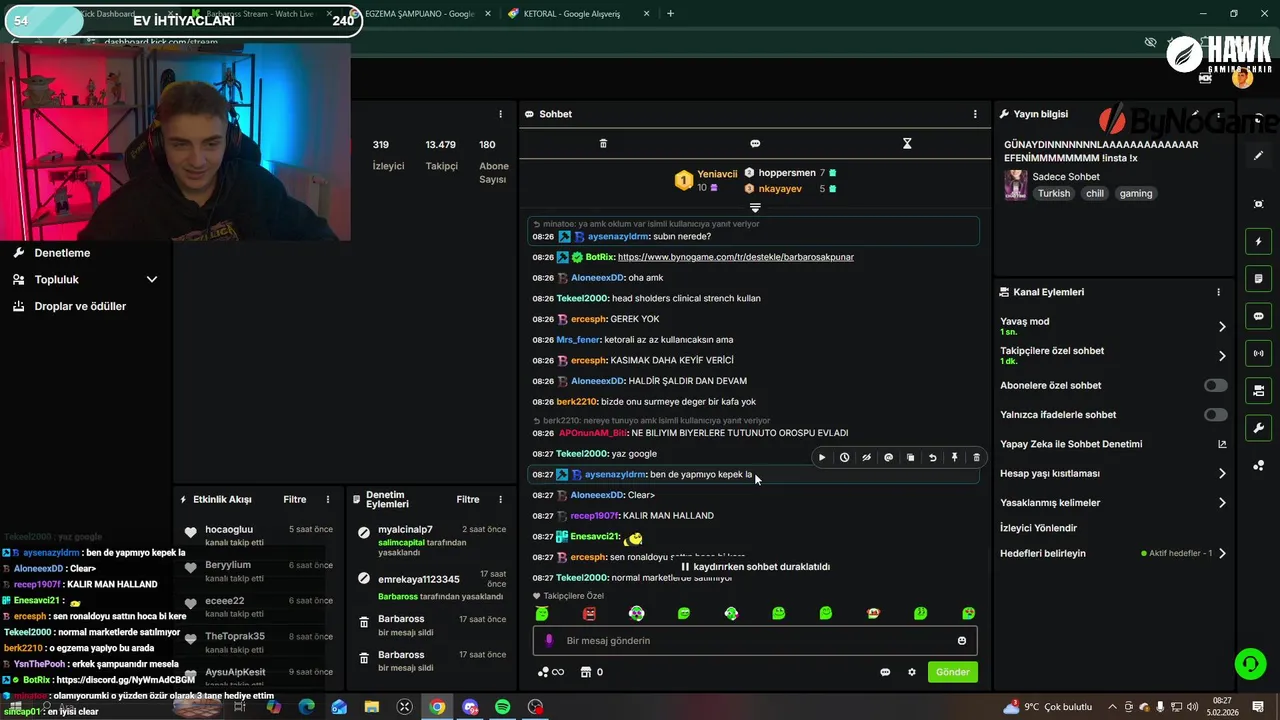This screenshot has width=1280, height=720.
Task: Click the undo arrow icon in the message action bar
Action: coord(932,458)
